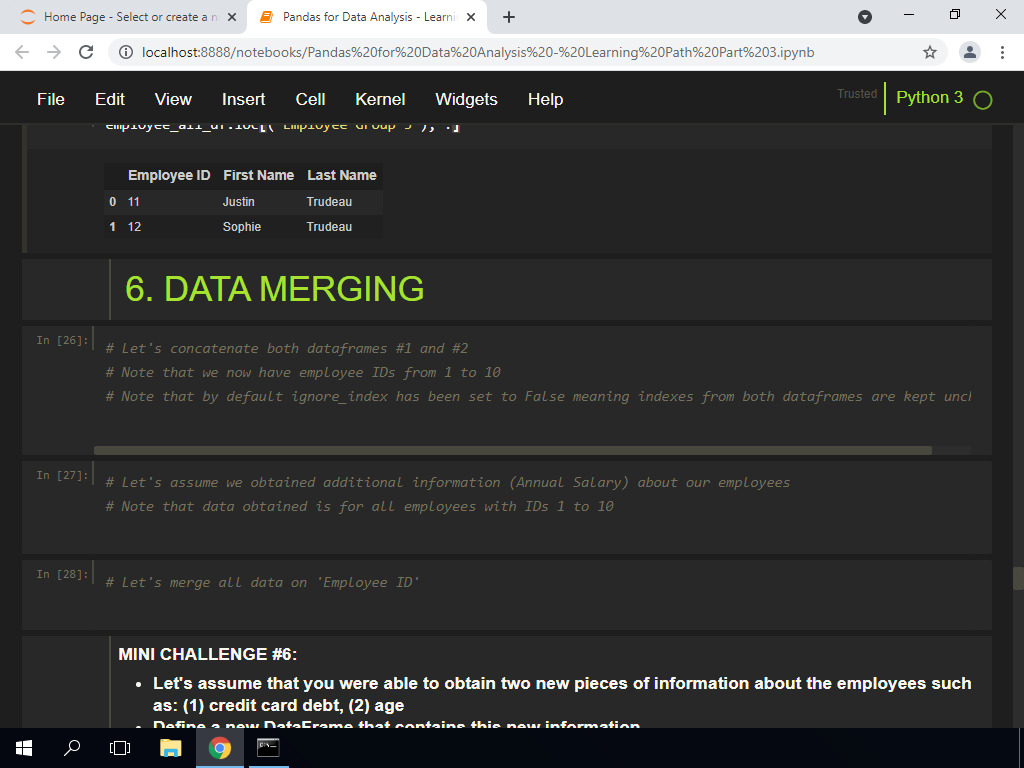This screenshot has width=1024, height=768.
Task: Open the Kernel menu
Action: [380, 99]
